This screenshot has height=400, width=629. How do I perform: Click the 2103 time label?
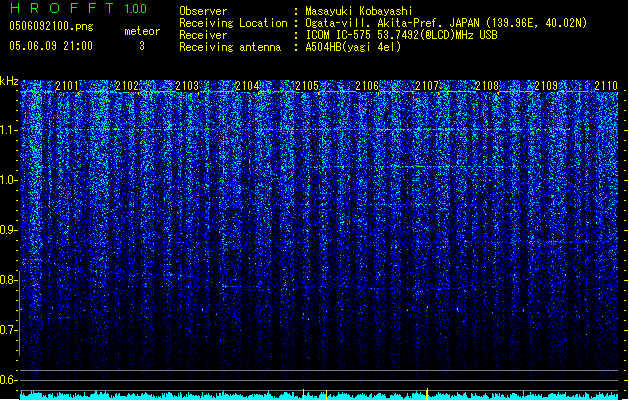pos(187,86)
